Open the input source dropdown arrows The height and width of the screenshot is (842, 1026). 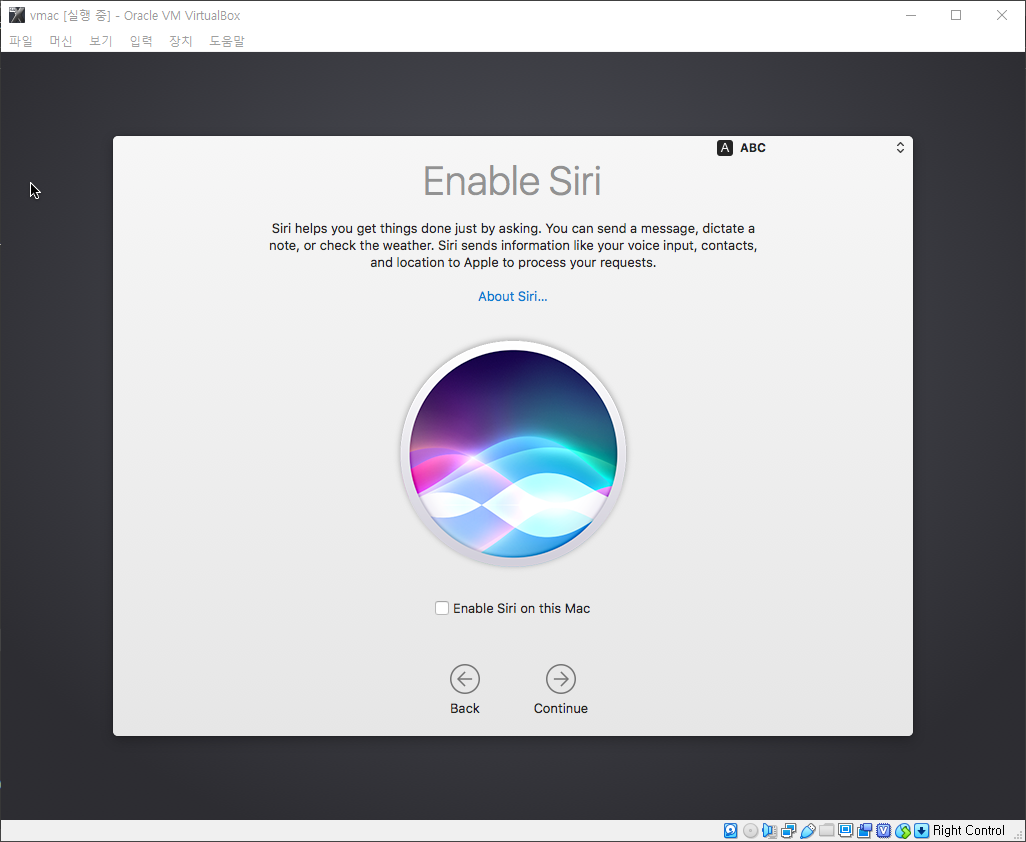pyautogui.click(x=900, y=148)
